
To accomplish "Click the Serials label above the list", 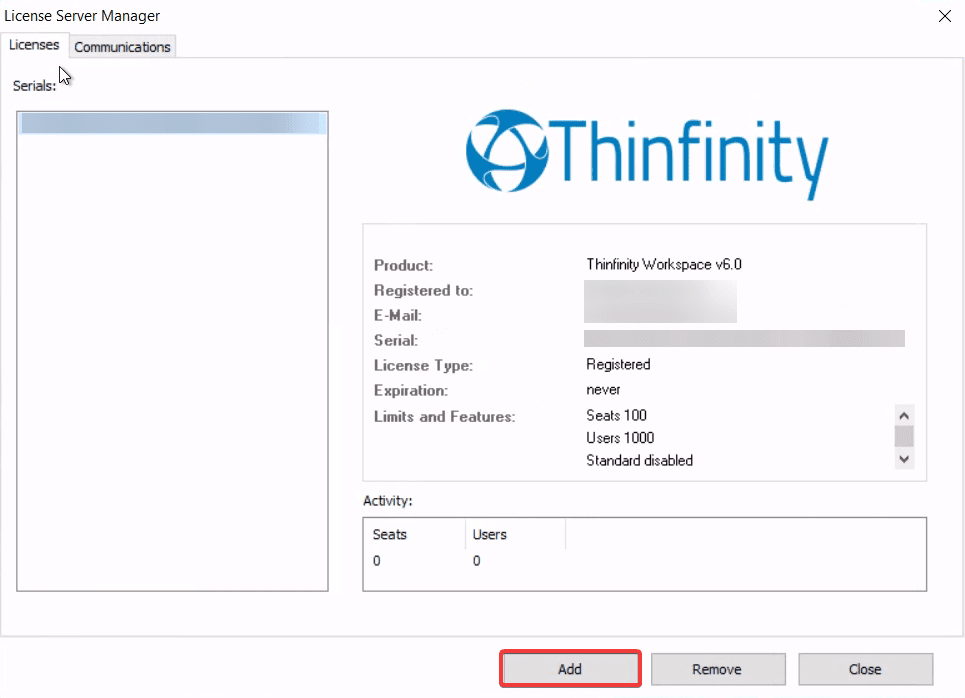I will pyautogui.click(x=34, y=86).
